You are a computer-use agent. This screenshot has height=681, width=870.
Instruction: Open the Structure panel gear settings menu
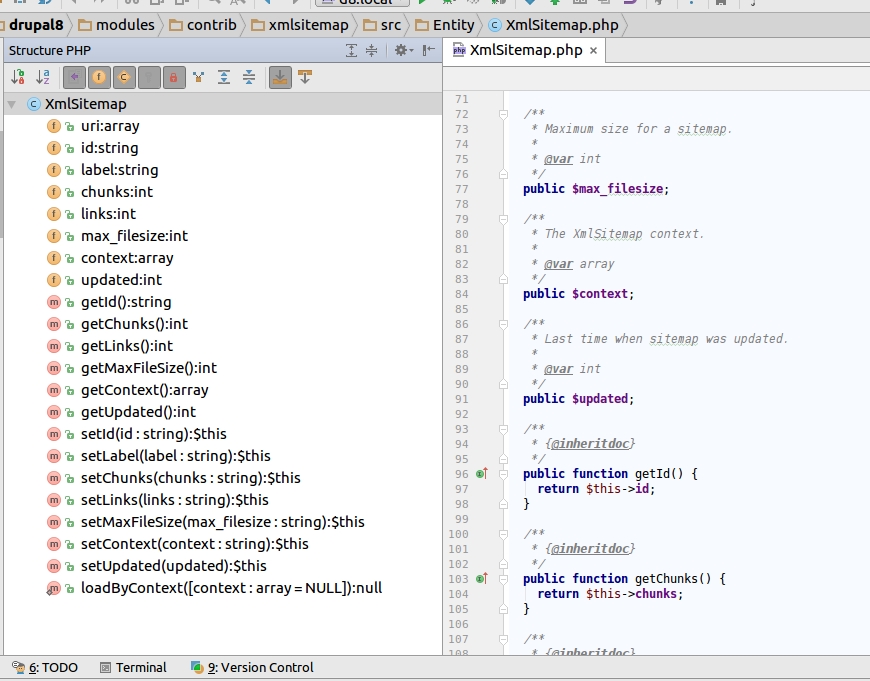403,51
